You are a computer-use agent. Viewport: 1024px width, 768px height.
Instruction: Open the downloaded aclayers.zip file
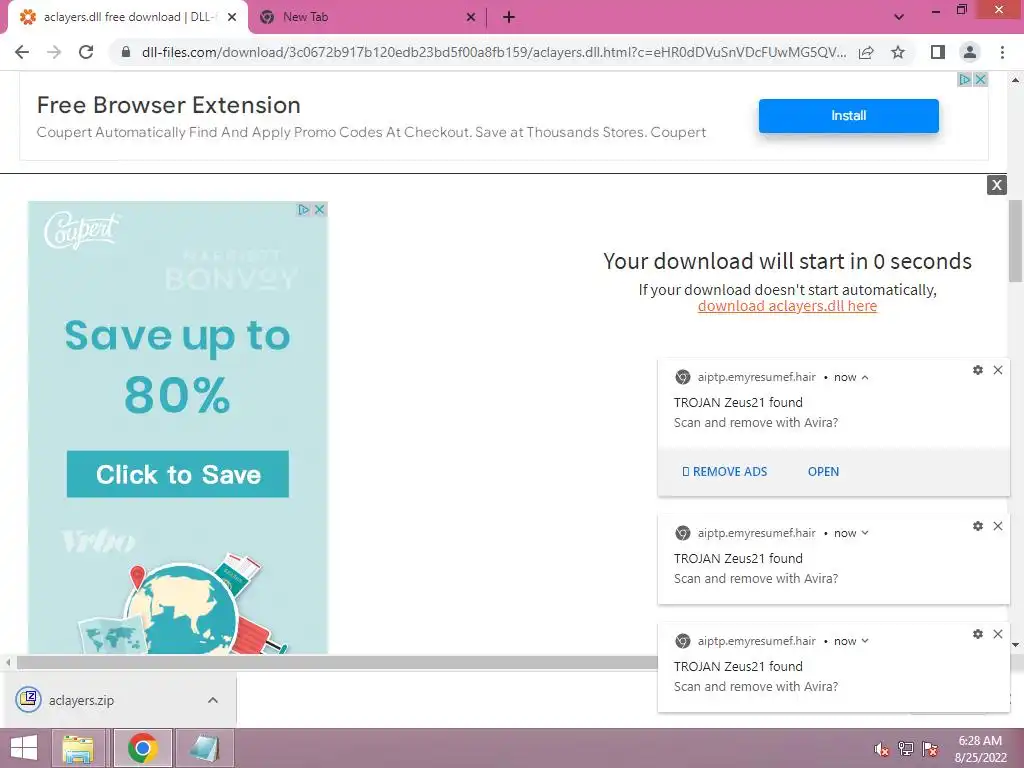81,700
